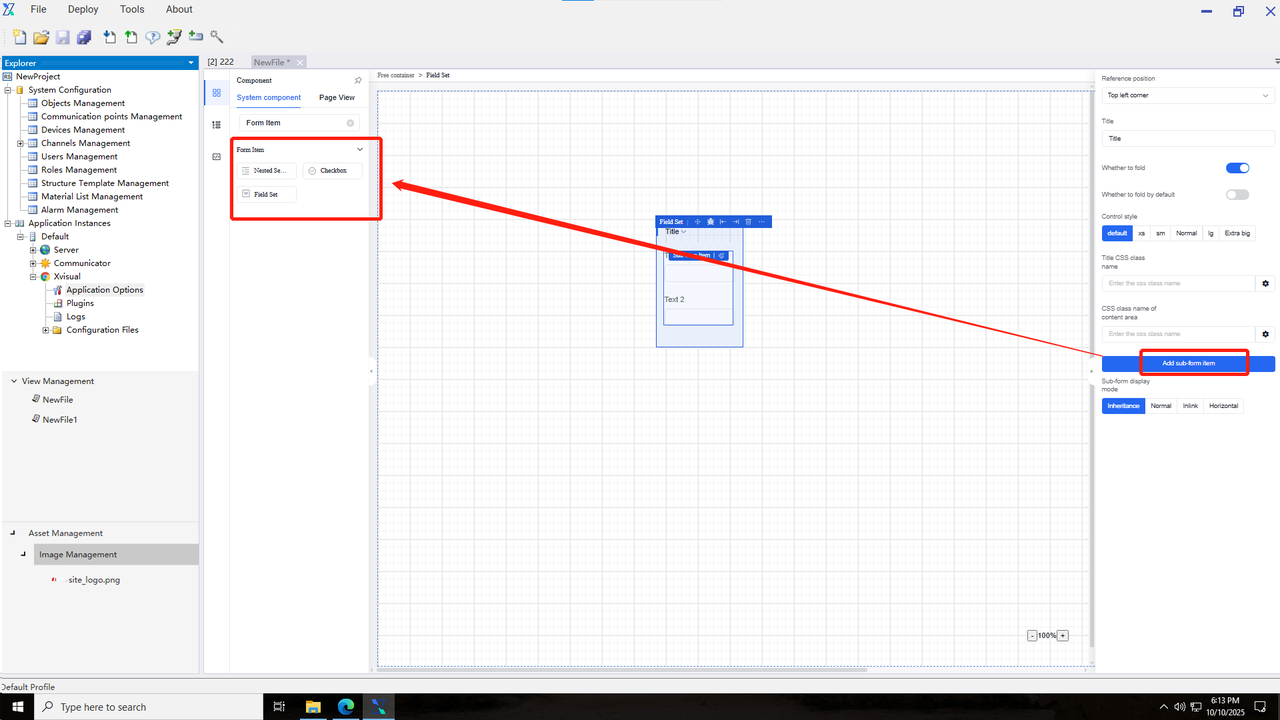Open the component grid sidebar icon
Viewport: 1280px width, 720px height.
coord(217,93)
